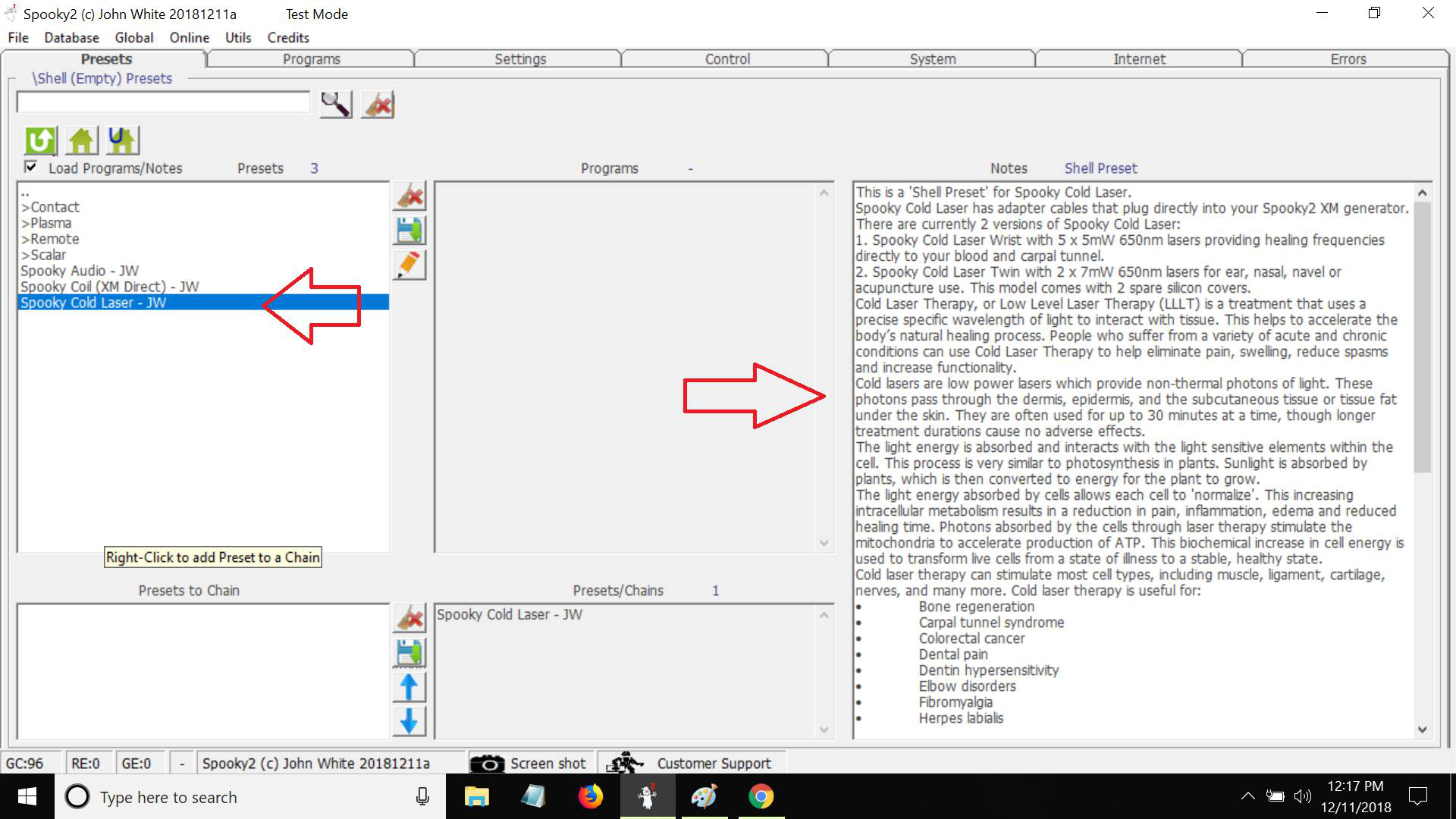This screenshot has width=1456, height=819.
Task: Open Google Chrome from the taskbar
Action: [x=761, y=797]
